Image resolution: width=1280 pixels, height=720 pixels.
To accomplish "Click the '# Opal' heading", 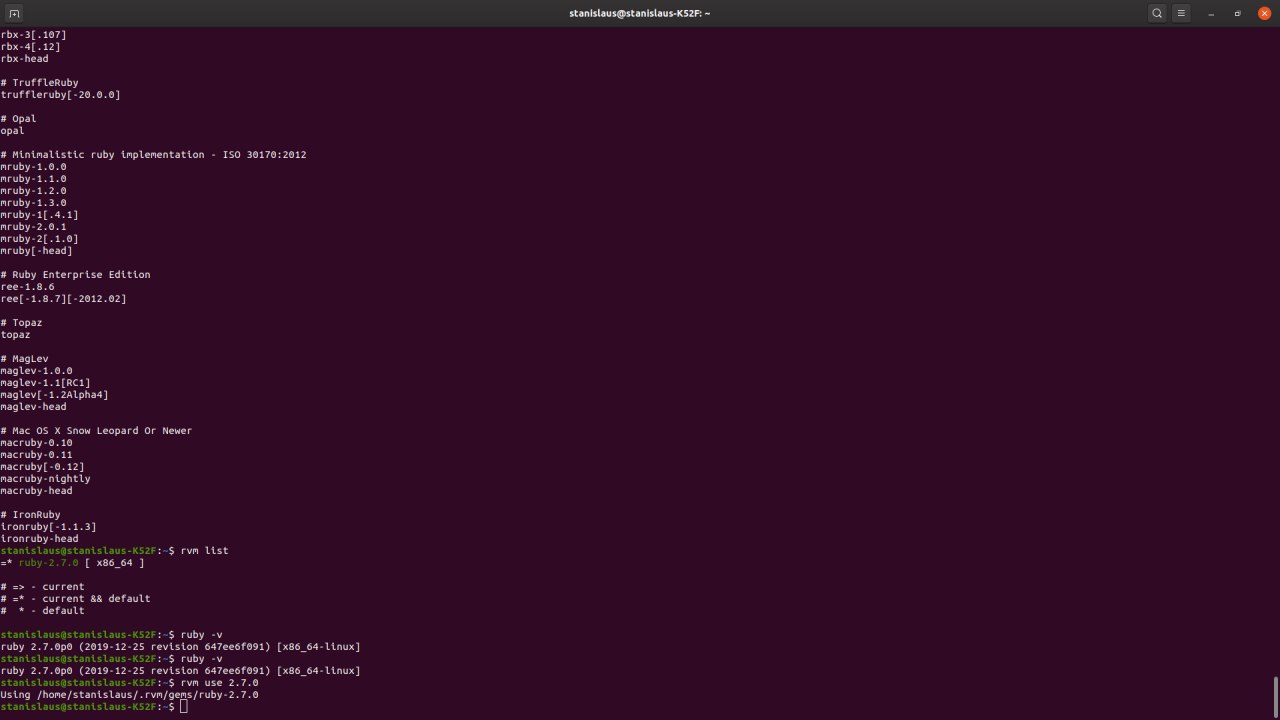I will (x=19, y=119).
